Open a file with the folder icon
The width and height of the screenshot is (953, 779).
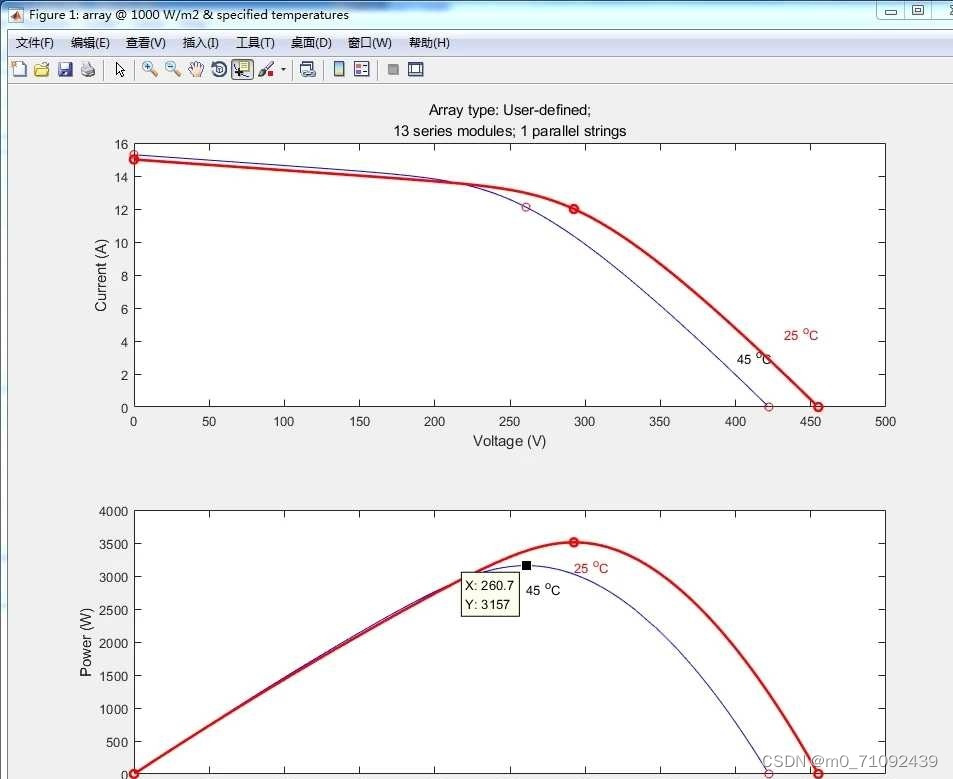(42, 69)
